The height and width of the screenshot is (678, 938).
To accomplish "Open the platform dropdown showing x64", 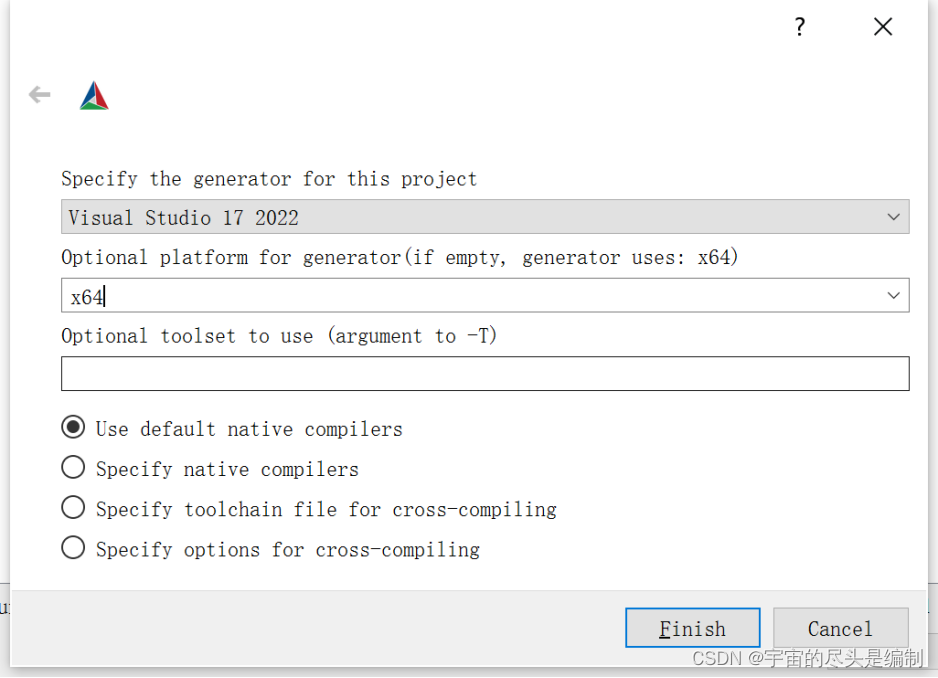I will coord(893,295).
